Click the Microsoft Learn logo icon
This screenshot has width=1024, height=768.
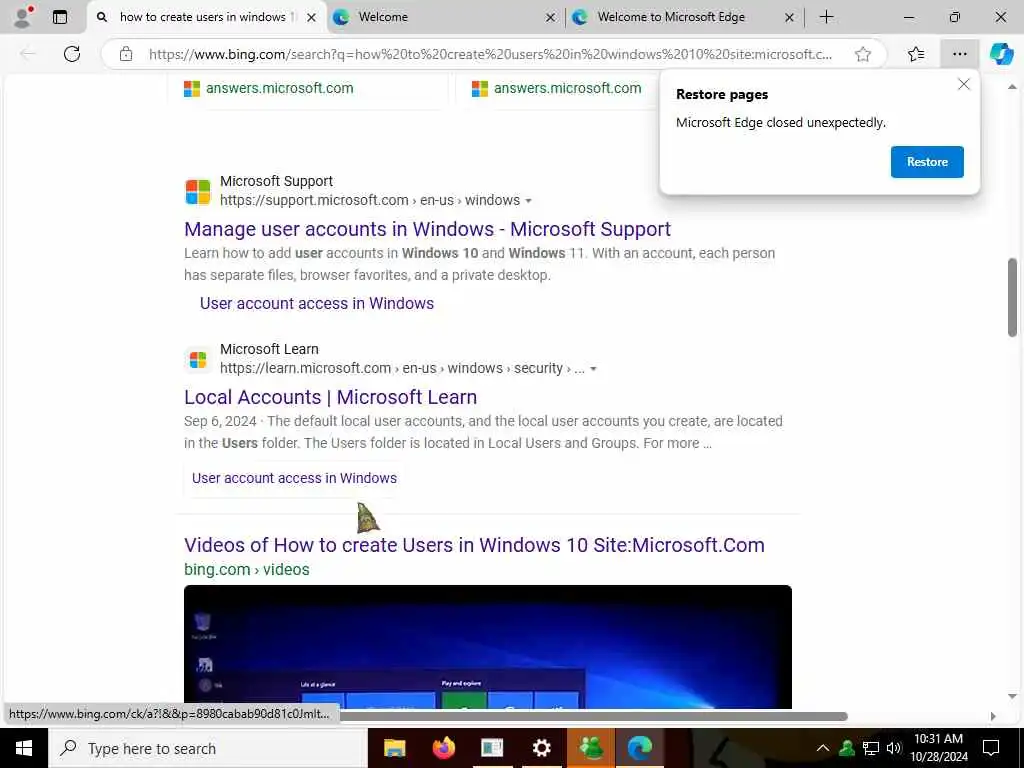click(198, 359)
